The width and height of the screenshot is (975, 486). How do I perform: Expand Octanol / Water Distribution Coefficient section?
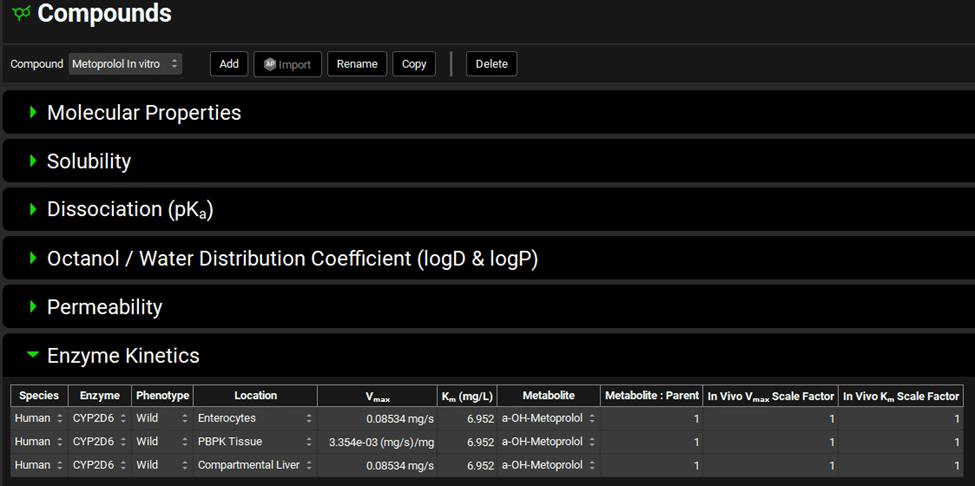coord(292,259)
